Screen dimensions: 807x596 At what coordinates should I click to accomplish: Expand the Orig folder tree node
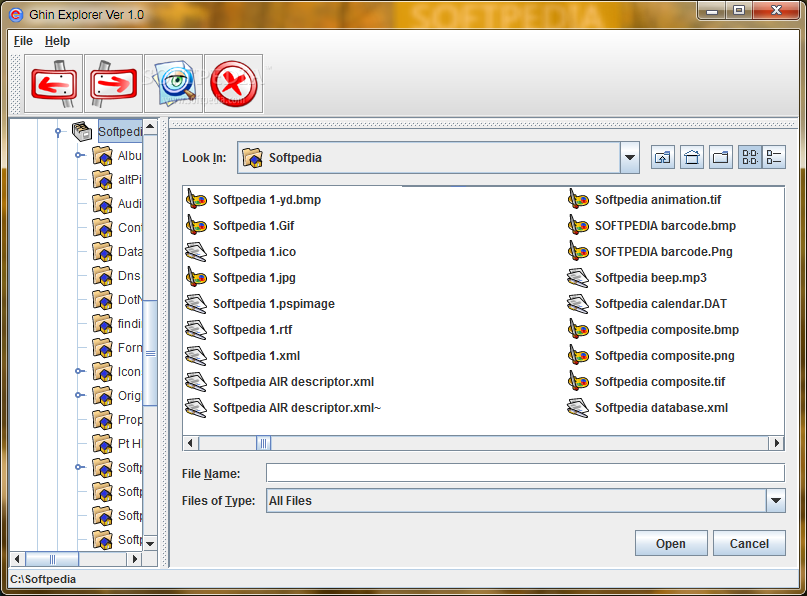click(79, 395)
